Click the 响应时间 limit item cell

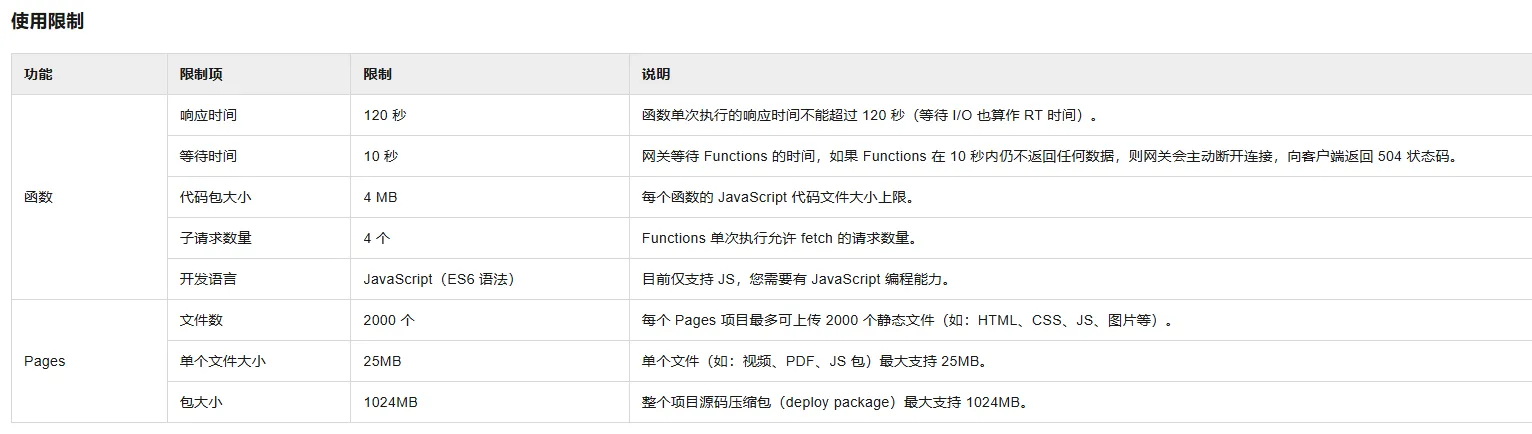tap(208, 115)
